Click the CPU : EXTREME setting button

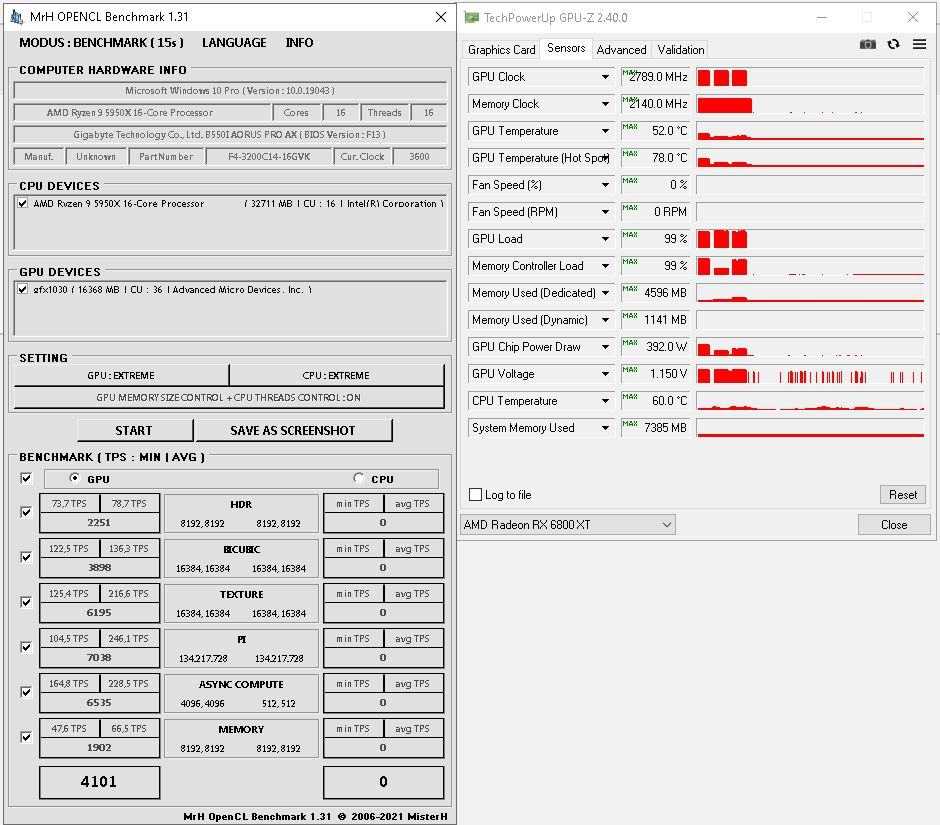(336, 375)
